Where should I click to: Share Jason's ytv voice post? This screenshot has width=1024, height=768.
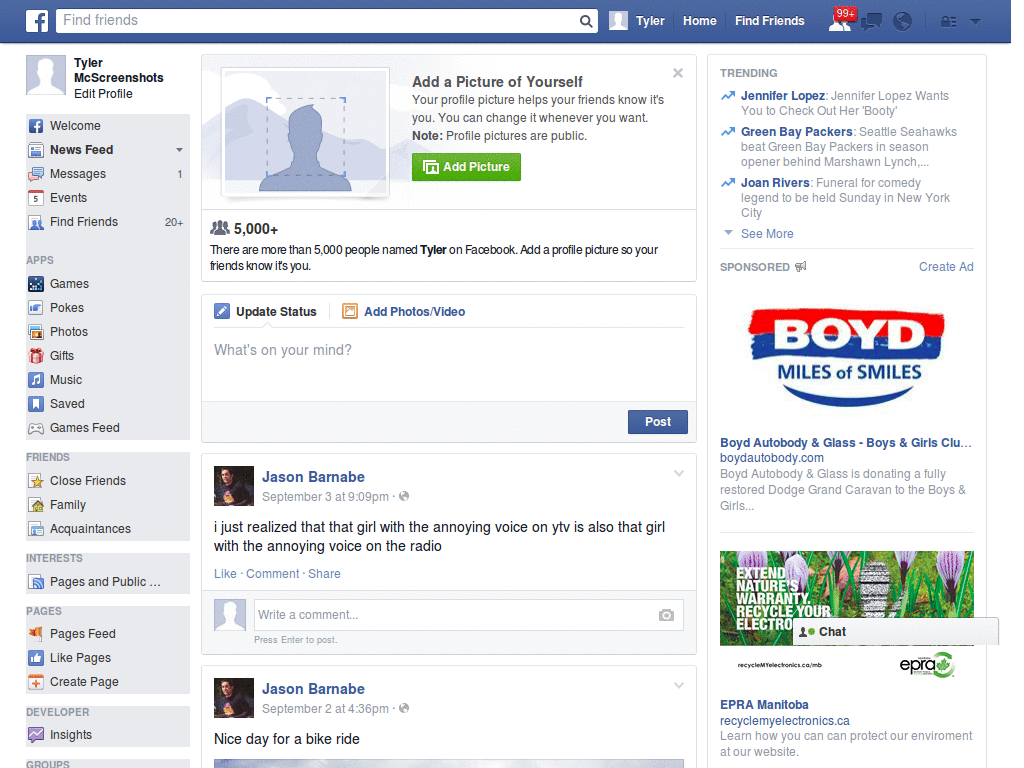[324, 573]
